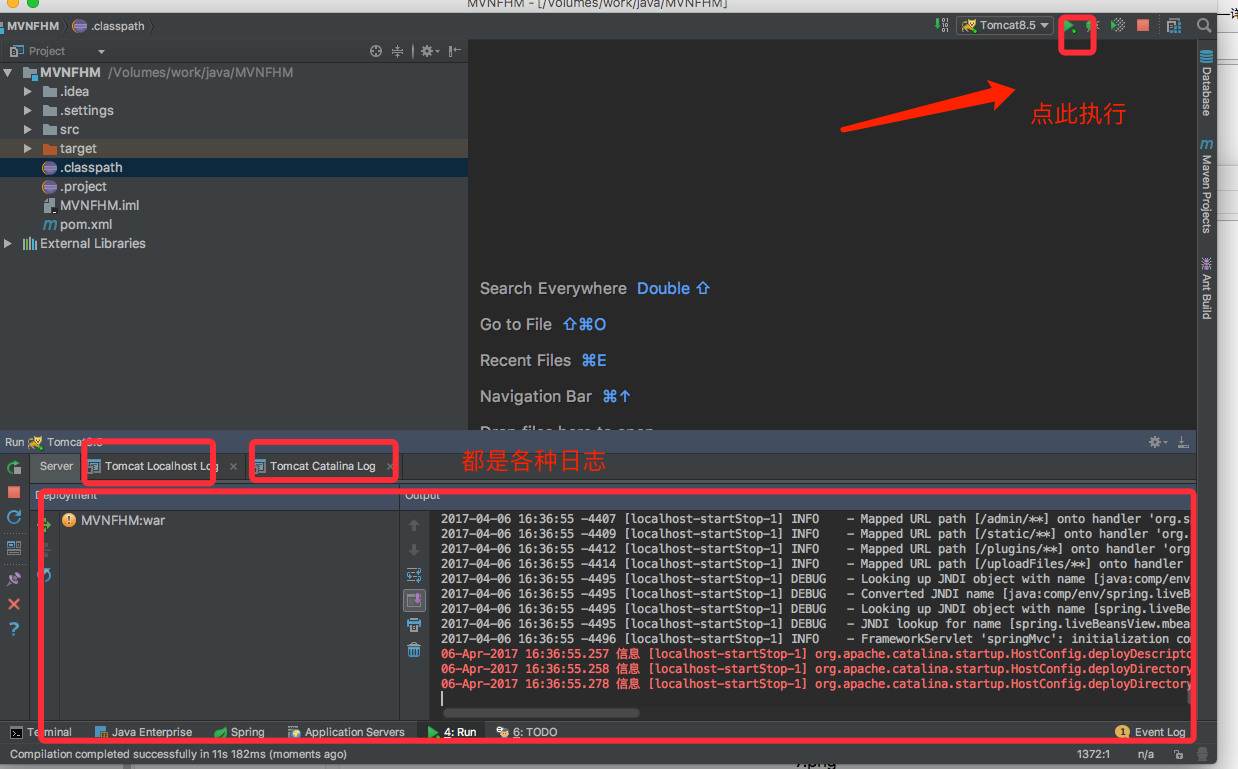Close the Tomcat Localhost Log tab

pyautogui.click(x=233, y=467)
